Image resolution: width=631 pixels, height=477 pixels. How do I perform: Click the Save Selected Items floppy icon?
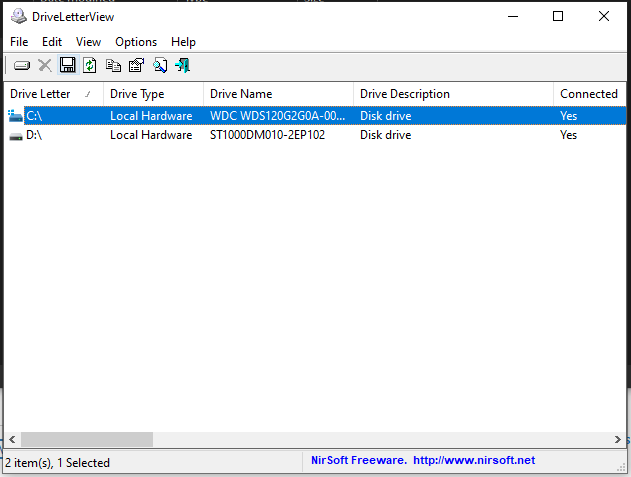[68, 65]
